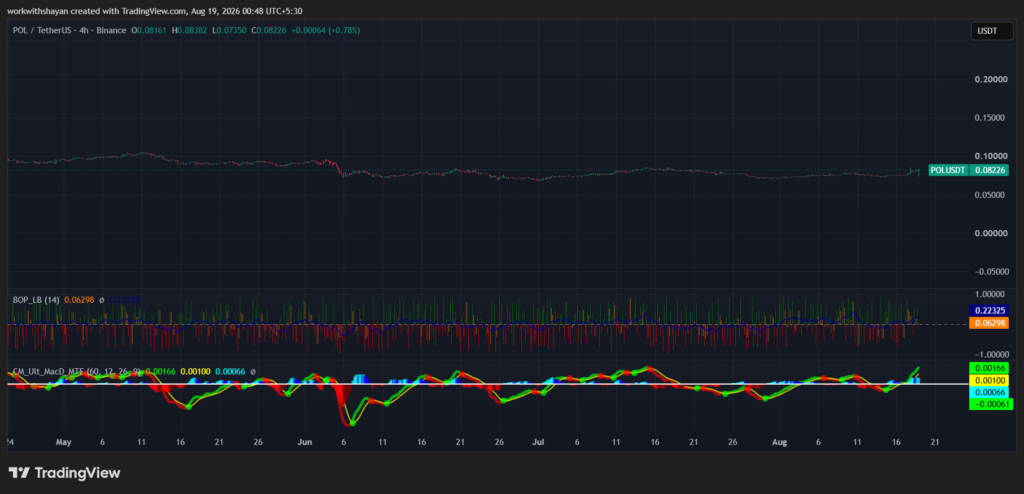Click the Aug label on time axis

click(778, 442)
